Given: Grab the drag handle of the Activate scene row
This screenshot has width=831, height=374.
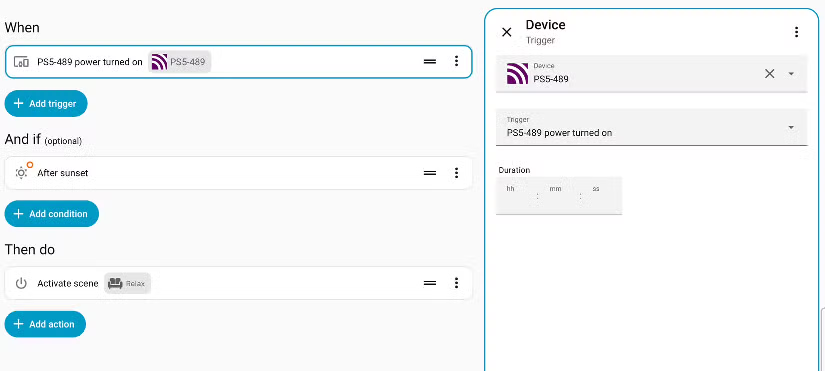Looking at the screenshot, I should 430,283.
